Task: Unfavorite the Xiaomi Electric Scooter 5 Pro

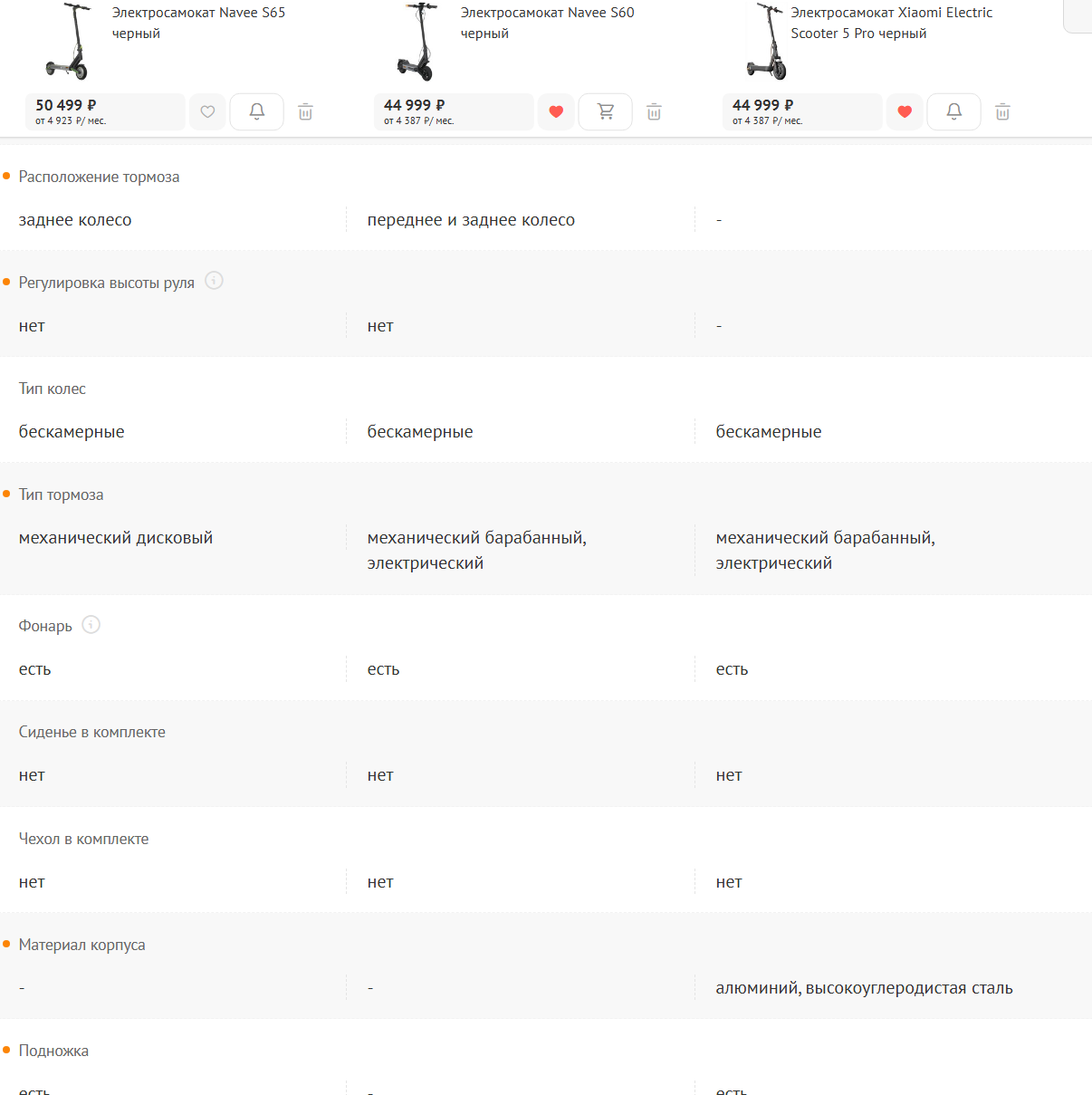Action: tap(905, 111)
